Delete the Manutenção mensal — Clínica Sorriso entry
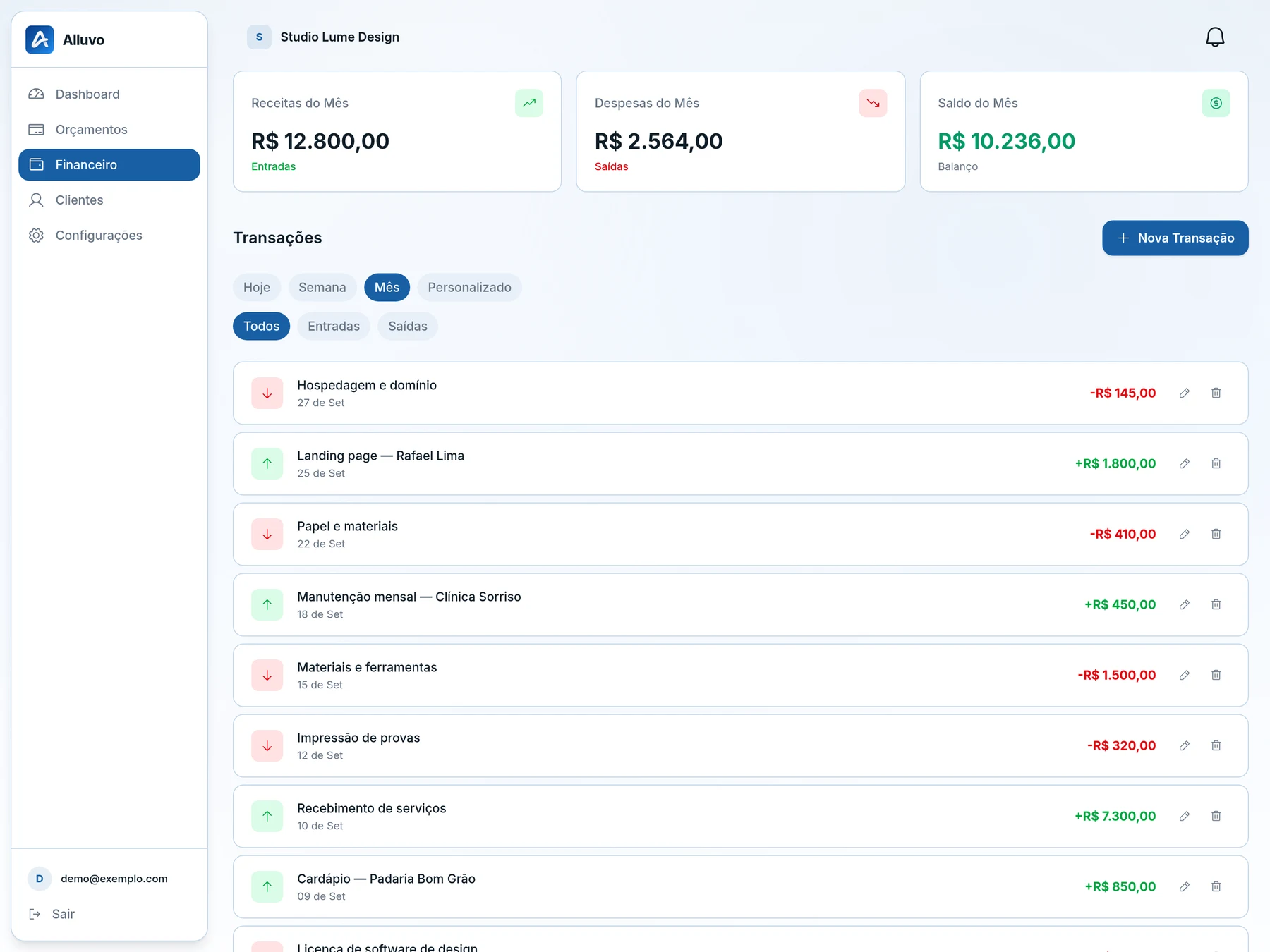This screenshot has height=952, width=1270. pyautogui.click(x=1216, y=605)
